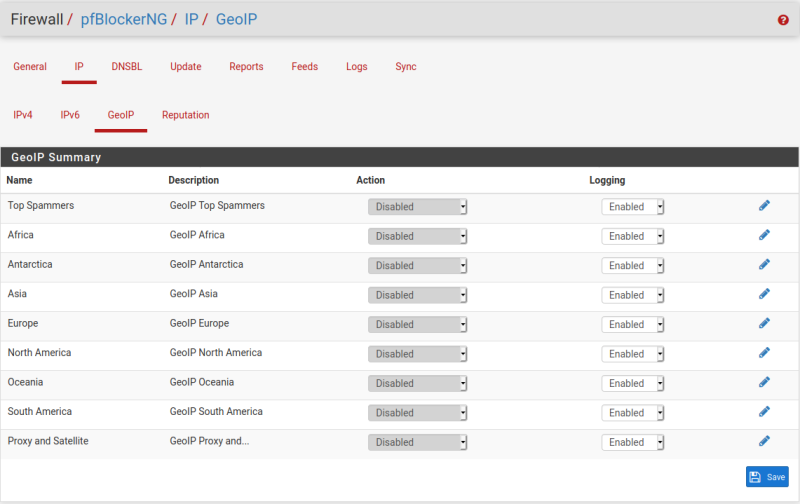Click the 'Proxy and Satellite' name cell
This screenshot has height=504, width=800.
(48, 441)
